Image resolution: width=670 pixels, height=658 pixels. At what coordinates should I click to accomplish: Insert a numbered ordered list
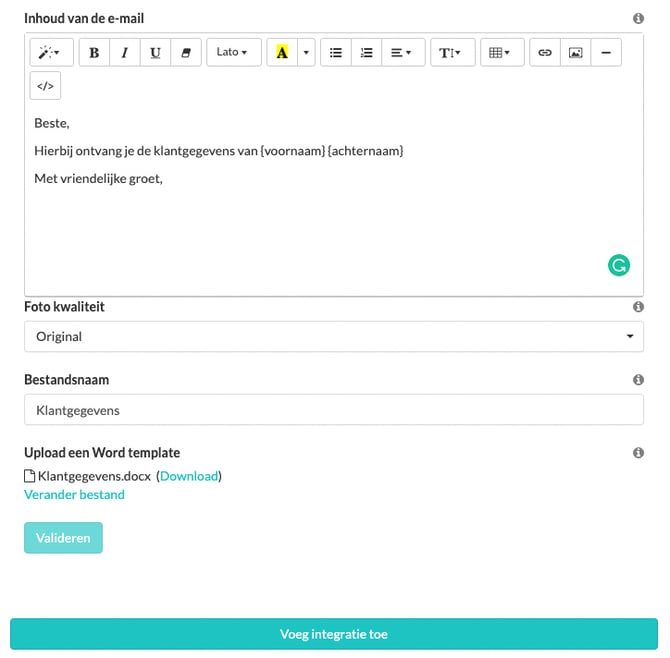pos(366,52)
